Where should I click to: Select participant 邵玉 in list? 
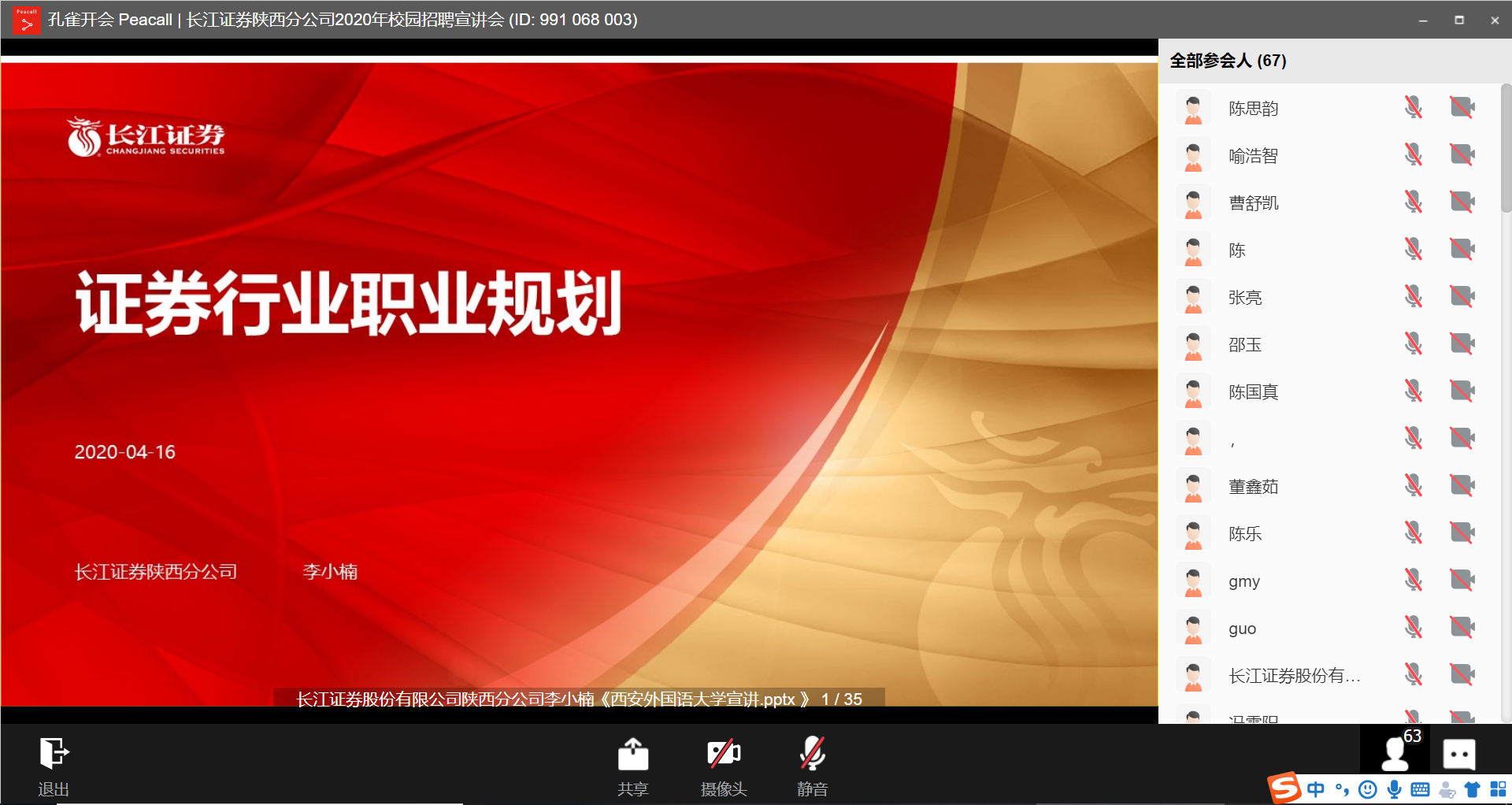coord(1329,344)
